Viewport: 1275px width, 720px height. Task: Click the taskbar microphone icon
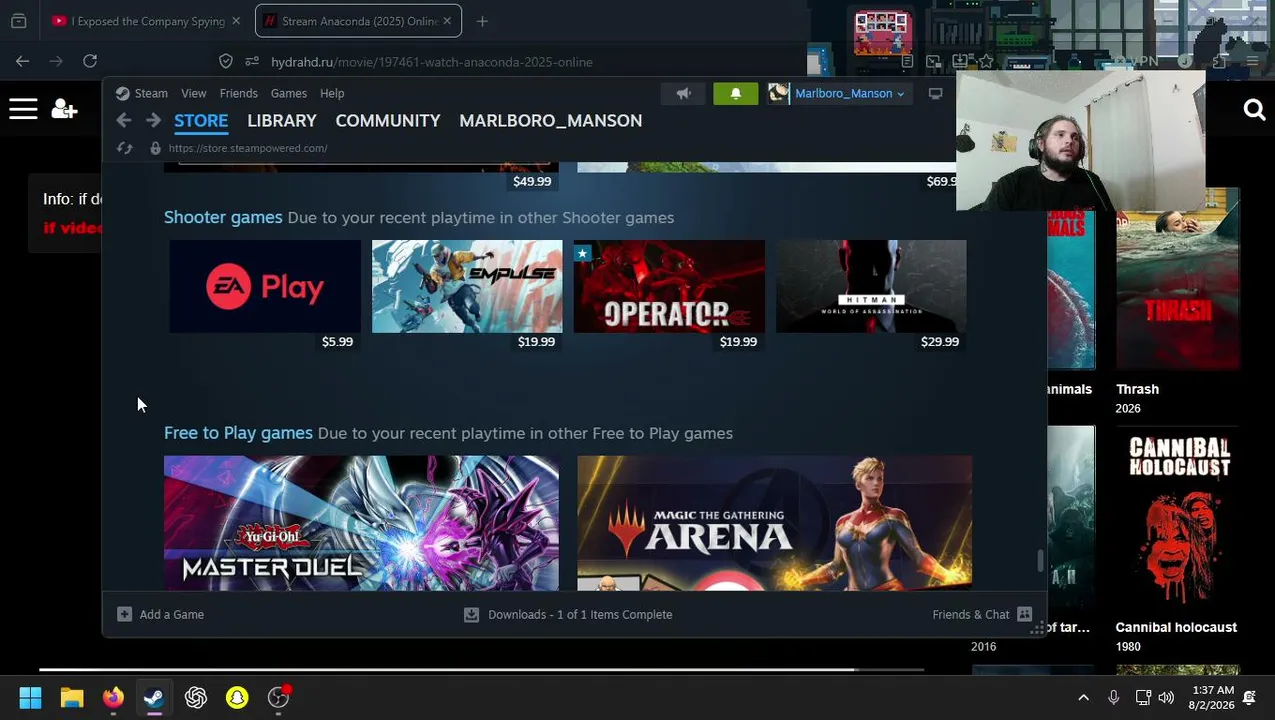pyautogui.click(x=1113, y=698)
